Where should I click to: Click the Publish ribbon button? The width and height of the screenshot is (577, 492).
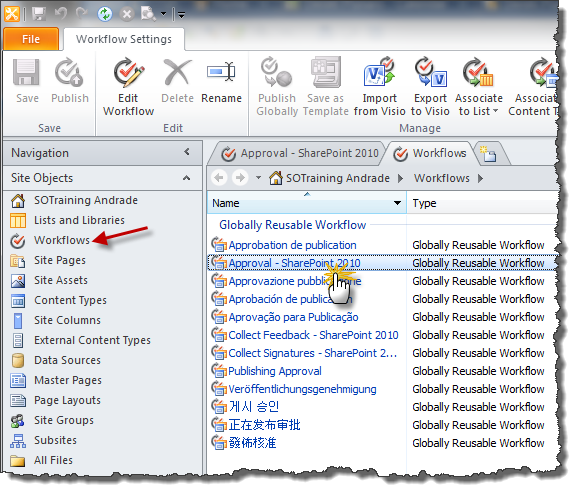(x=70, y=81)
